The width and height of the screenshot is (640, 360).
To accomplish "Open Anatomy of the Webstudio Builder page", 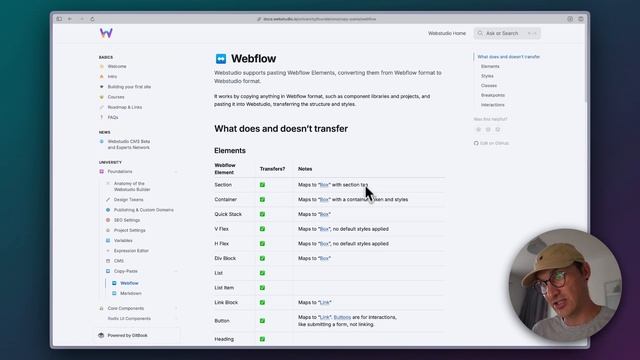I will [x=132, y=187].
